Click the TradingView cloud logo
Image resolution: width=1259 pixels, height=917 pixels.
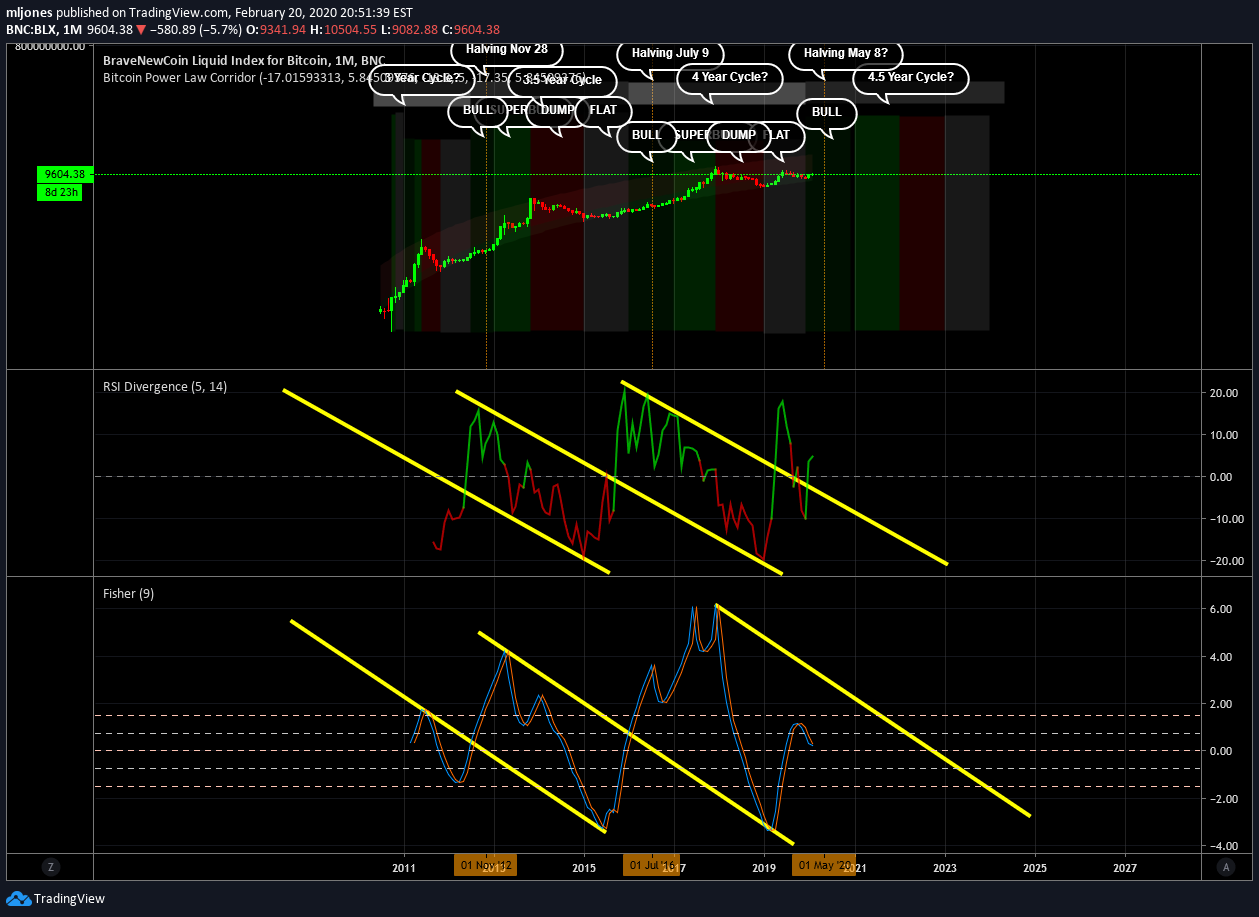(x=19, y=898)
